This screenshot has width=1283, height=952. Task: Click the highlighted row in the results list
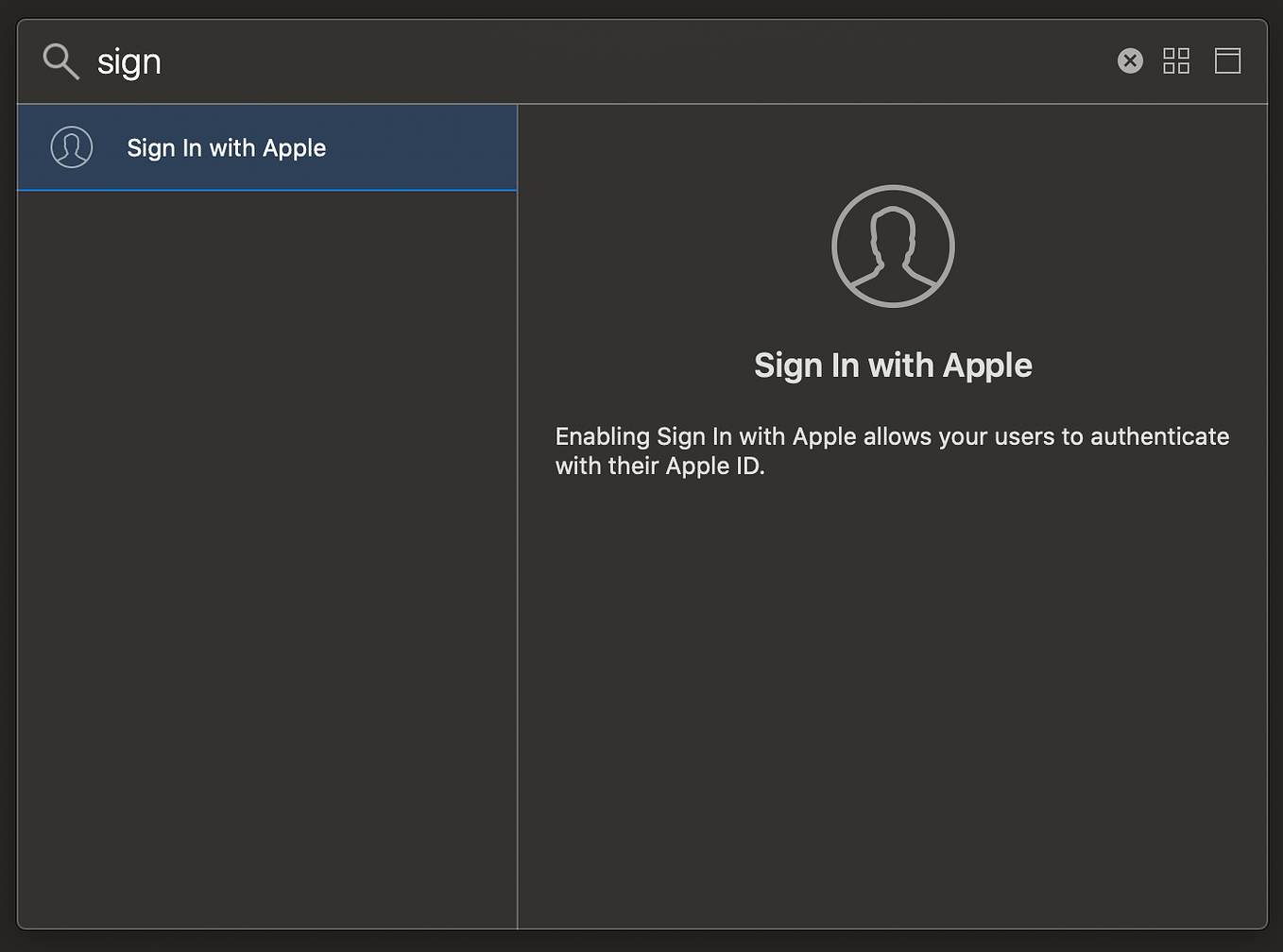point(267,147)
